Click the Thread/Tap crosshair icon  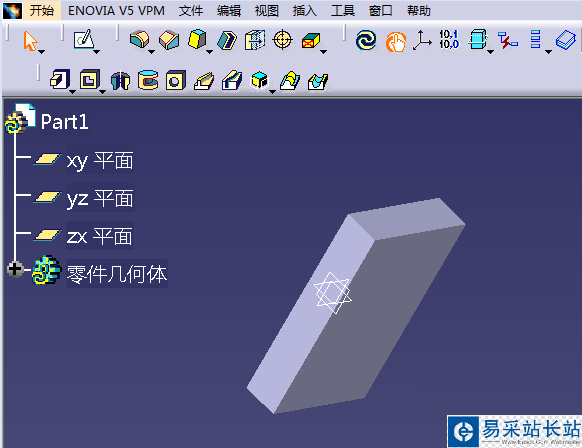[282, 39]
